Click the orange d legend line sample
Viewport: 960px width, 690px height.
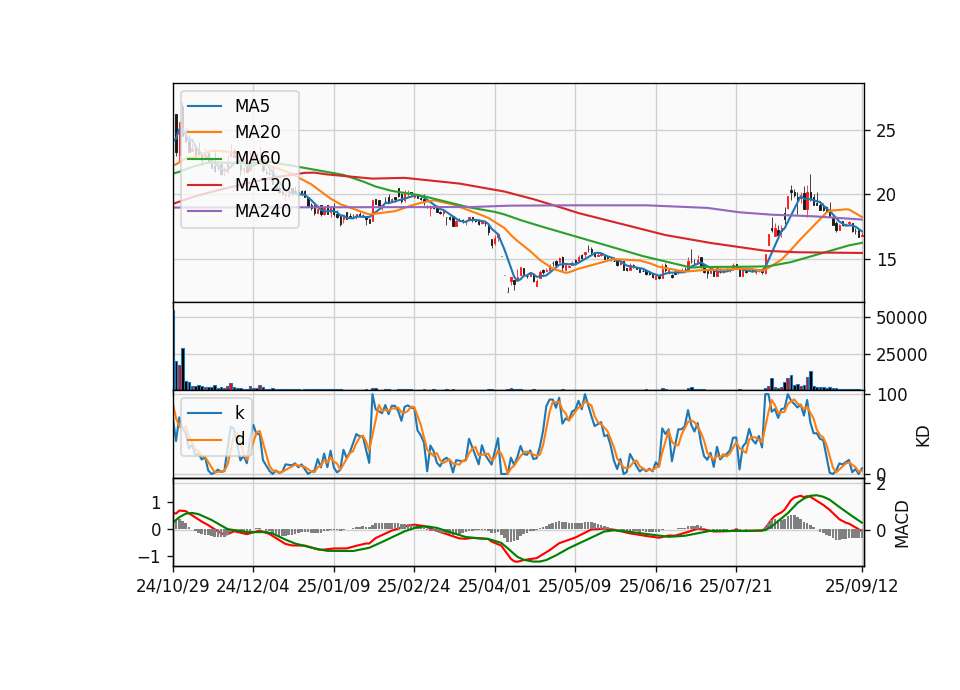click(x=204, y=439)
